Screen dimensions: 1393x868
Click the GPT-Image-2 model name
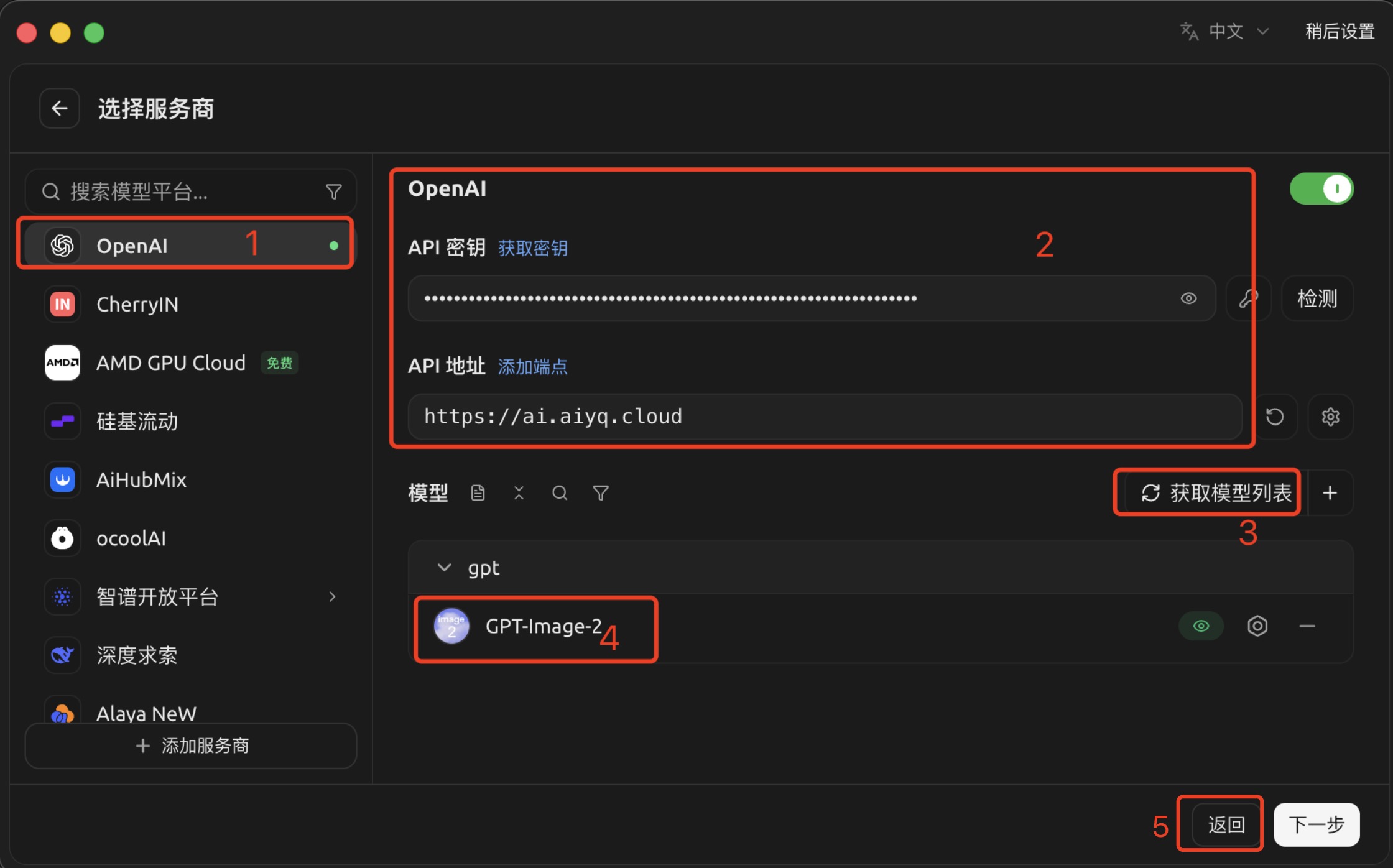pos(544,626)
